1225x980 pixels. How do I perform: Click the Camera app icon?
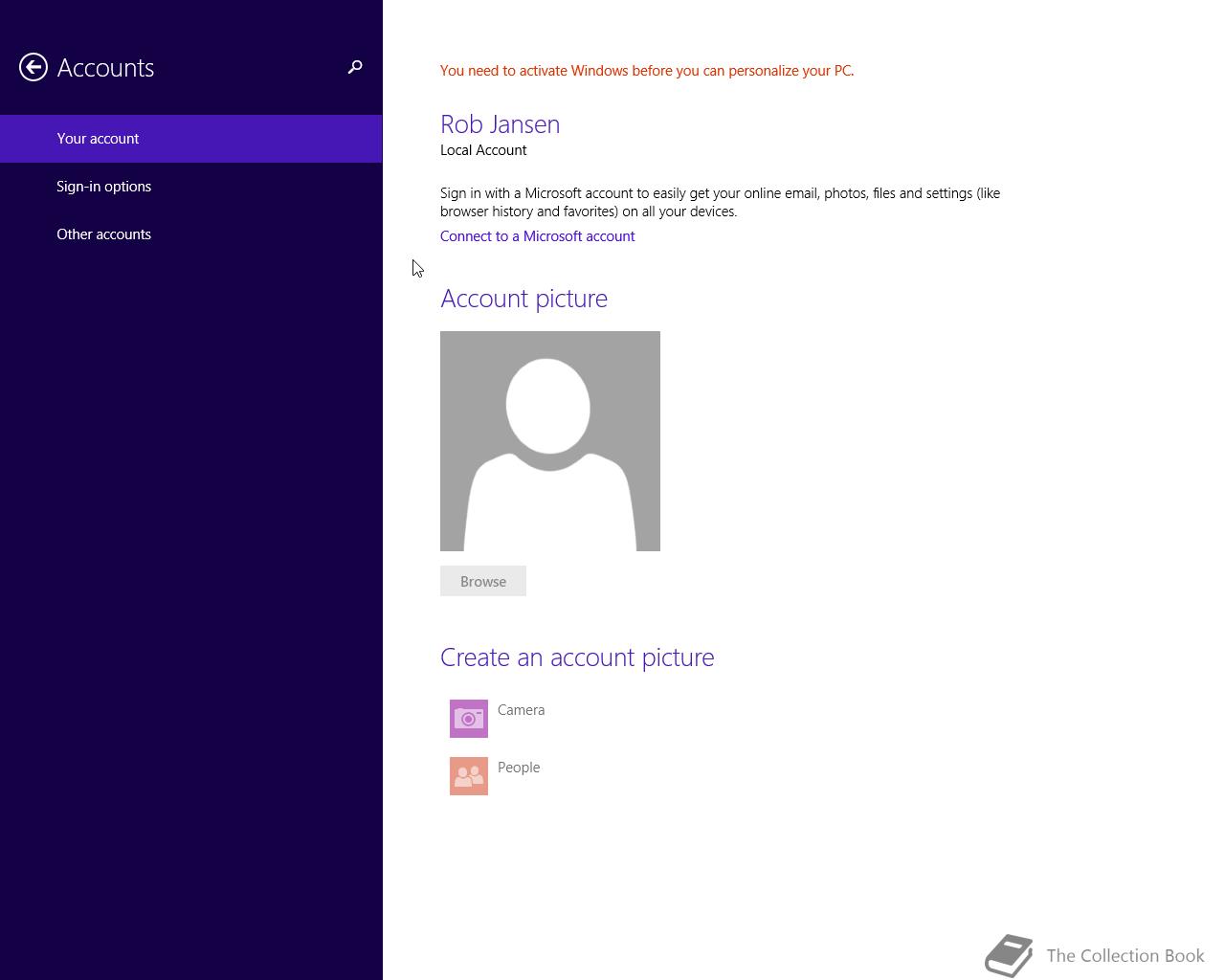(x=469, y=719)
